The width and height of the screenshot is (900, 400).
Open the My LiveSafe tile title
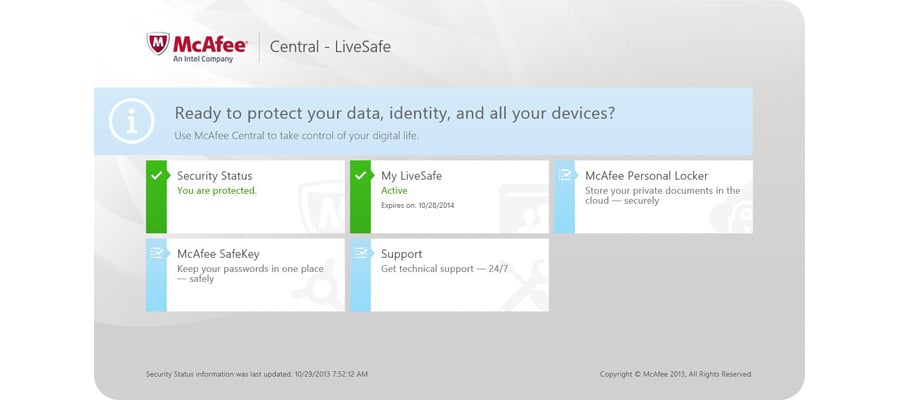click(411, 176)
